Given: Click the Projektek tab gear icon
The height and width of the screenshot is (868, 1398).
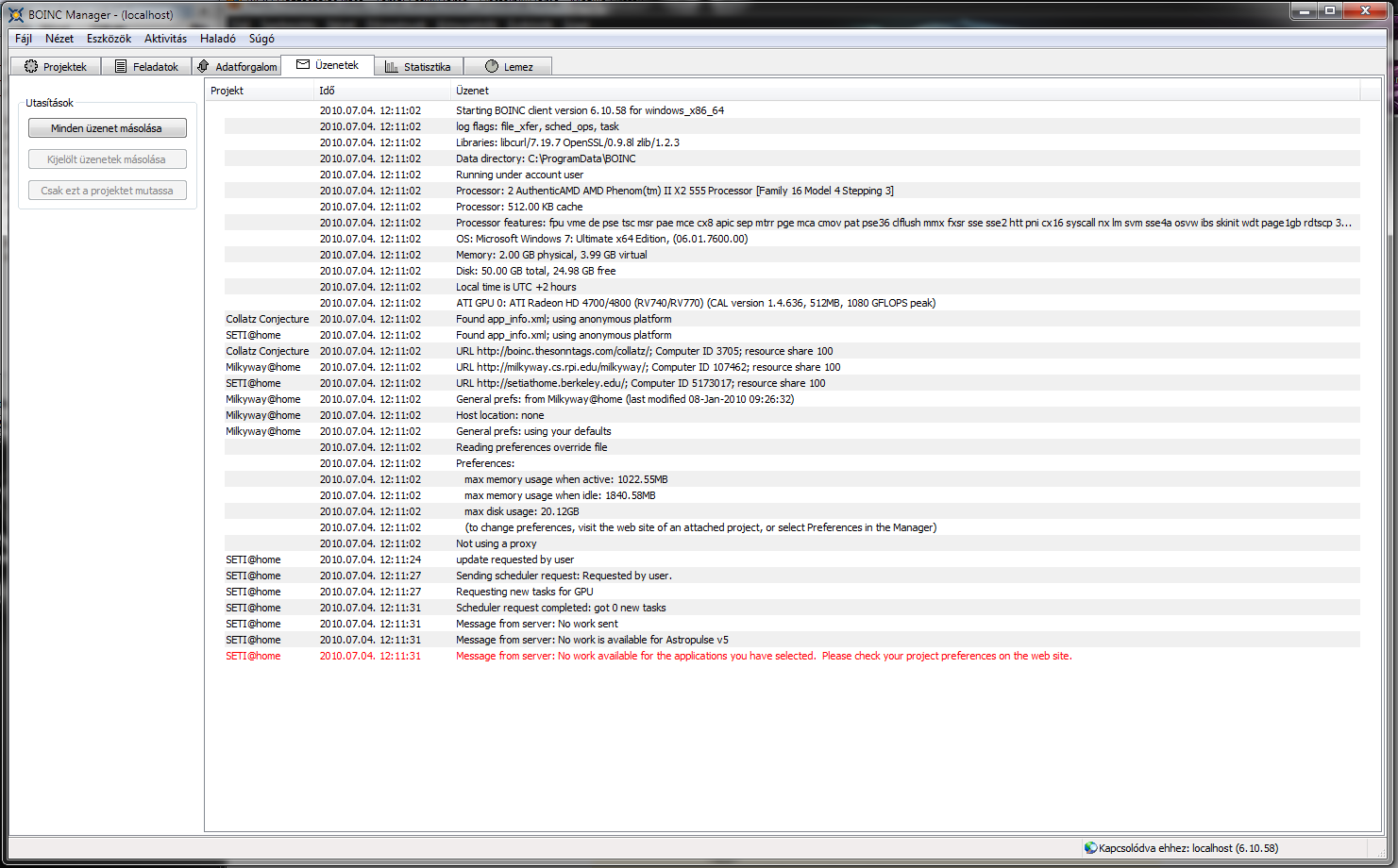Looking at the screenshot, I should click(31, 67).
